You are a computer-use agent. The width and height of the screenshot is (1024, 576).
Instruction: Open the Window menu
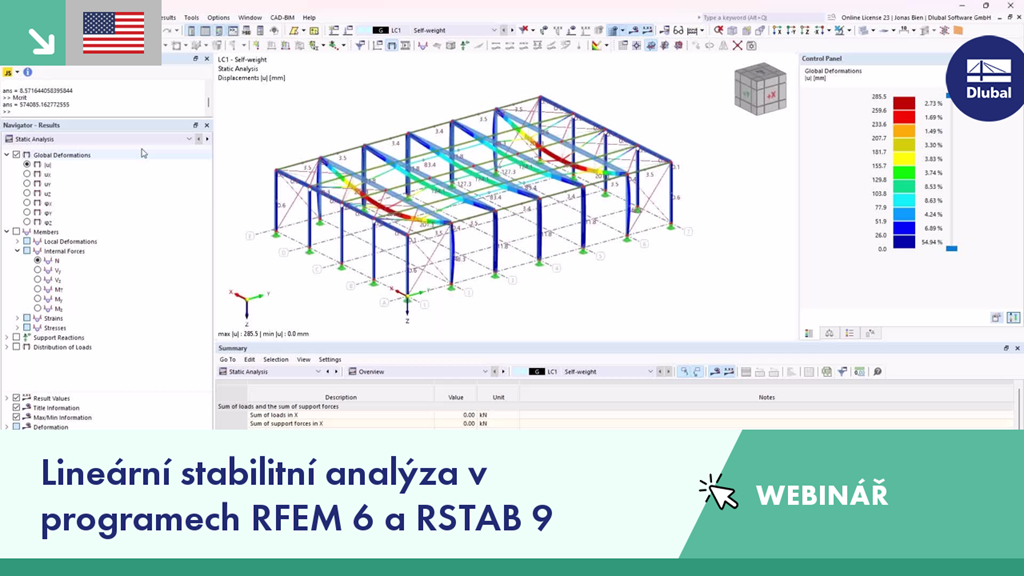click(249, 18)
